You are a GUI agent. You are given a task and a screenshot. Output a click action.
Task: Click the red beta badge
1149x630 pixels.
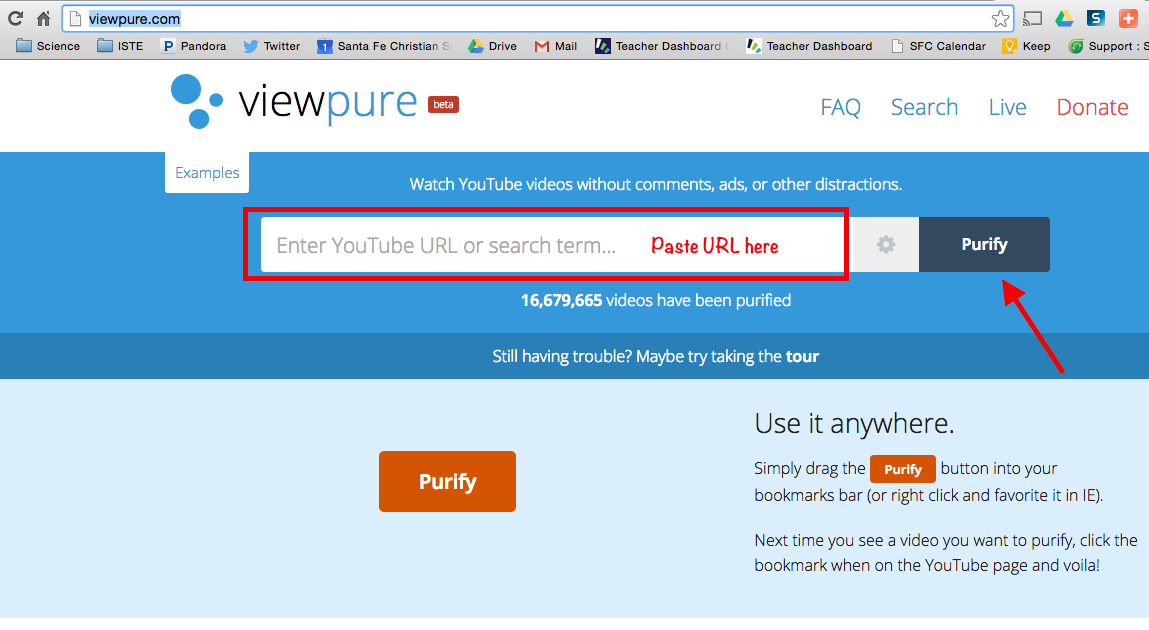click(443, 105)
